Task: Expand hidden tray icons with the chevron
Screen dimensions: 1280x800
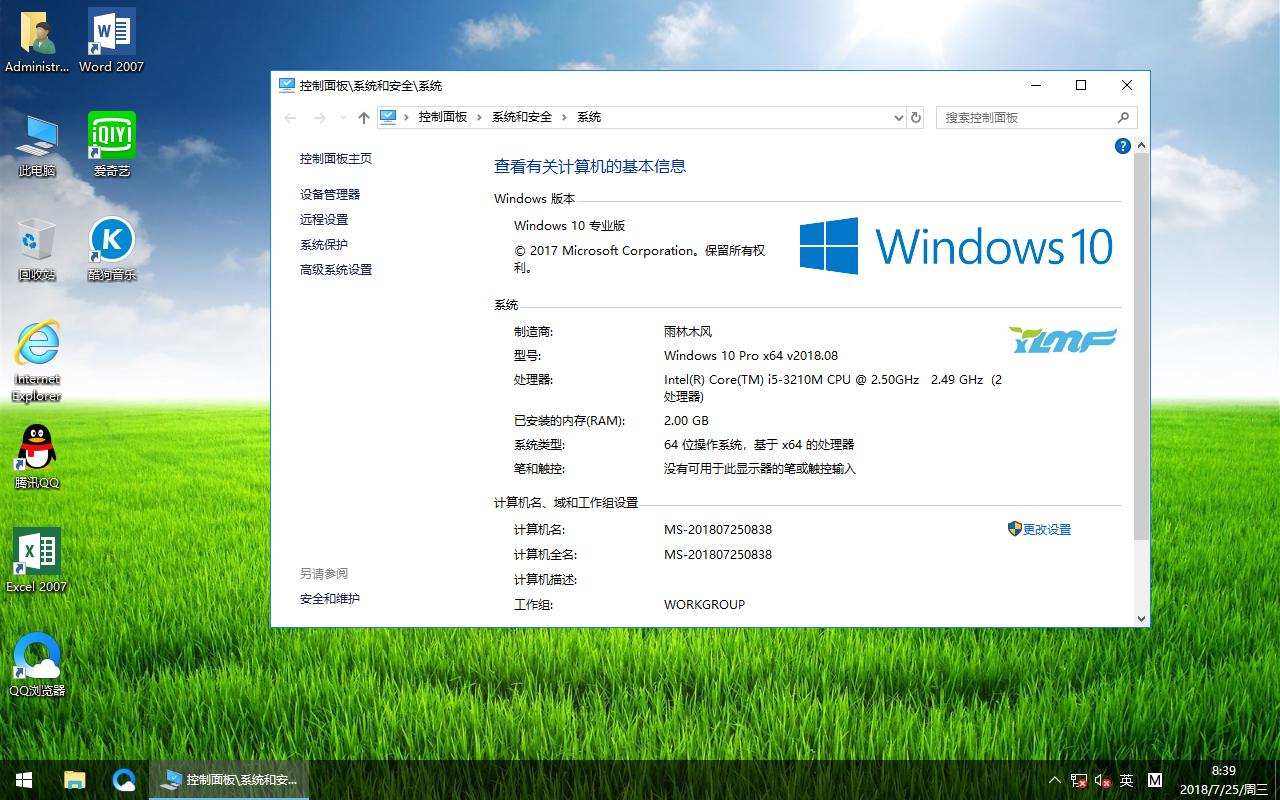Action: point(1053,779)
